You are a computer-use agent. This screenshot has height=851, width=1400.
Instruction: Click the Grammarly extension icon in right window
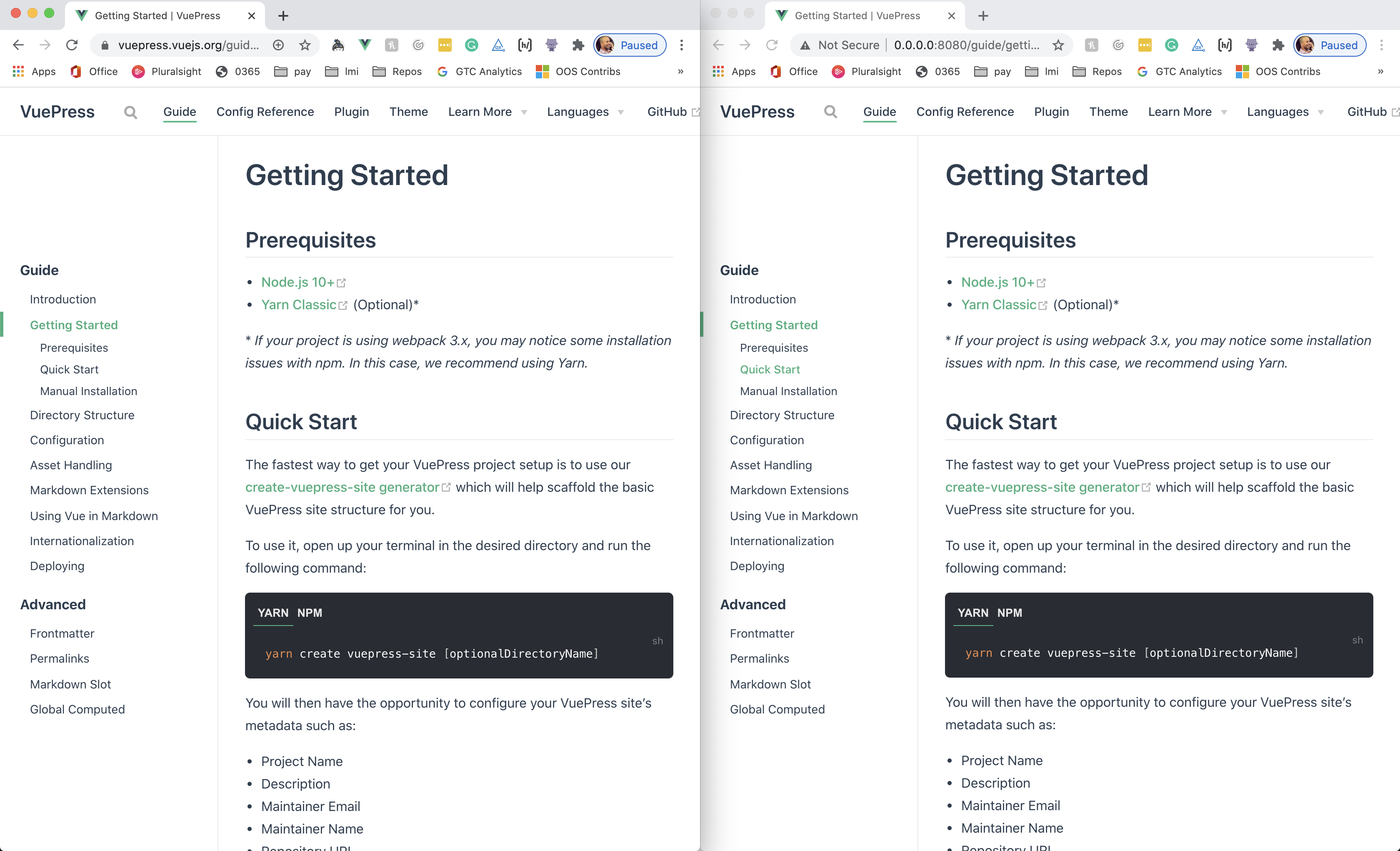tap(1171, 45)
